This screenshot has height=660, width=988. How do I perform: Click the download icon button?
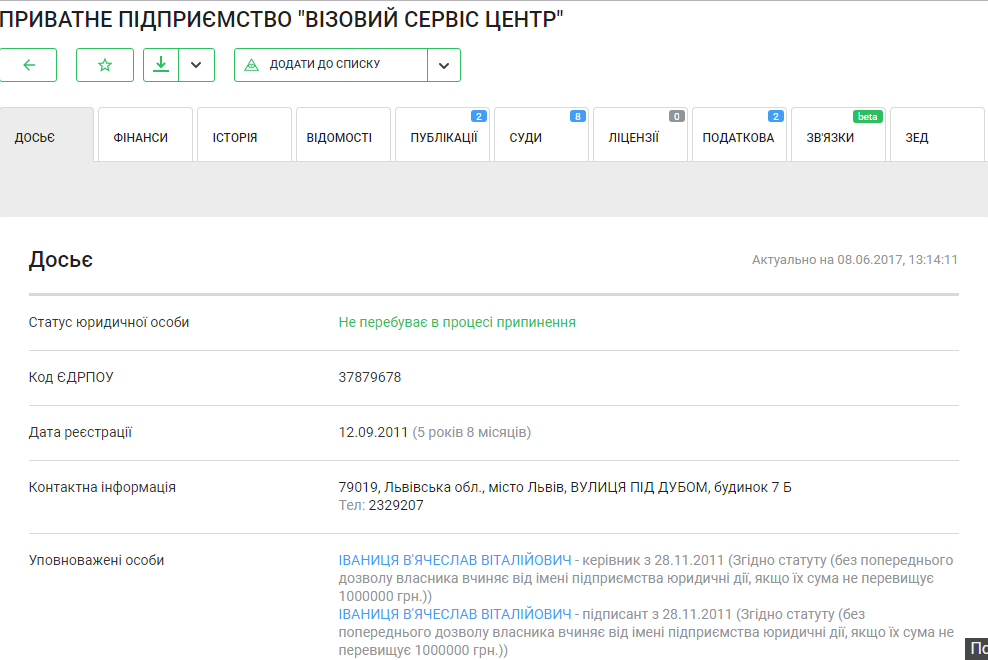pos(160,65)
